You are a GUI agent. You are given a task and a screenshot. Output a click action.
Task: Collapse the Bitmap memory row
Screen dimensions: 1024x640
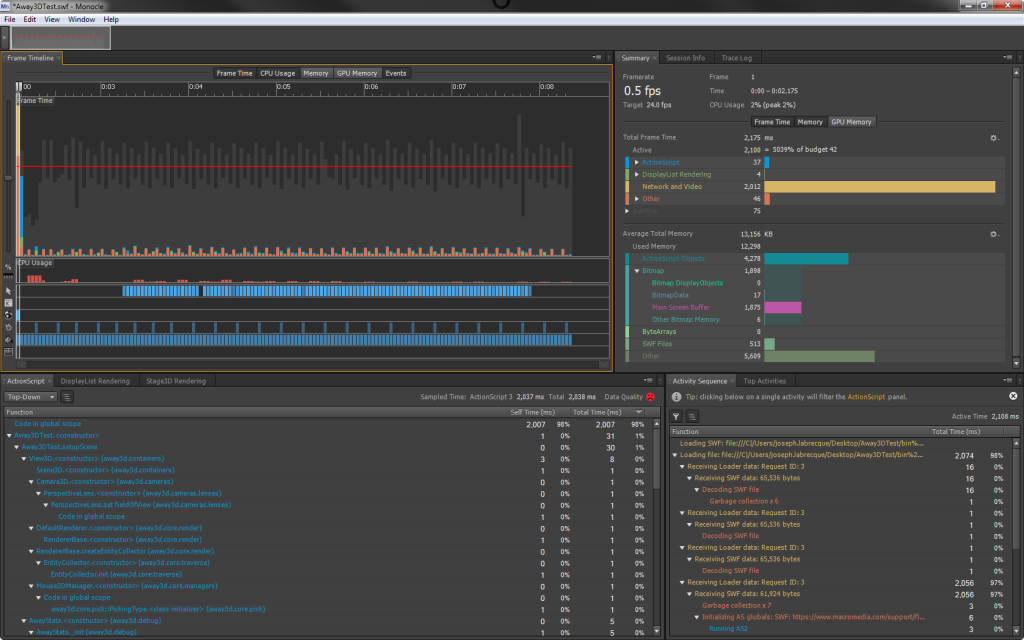point(637,270)
